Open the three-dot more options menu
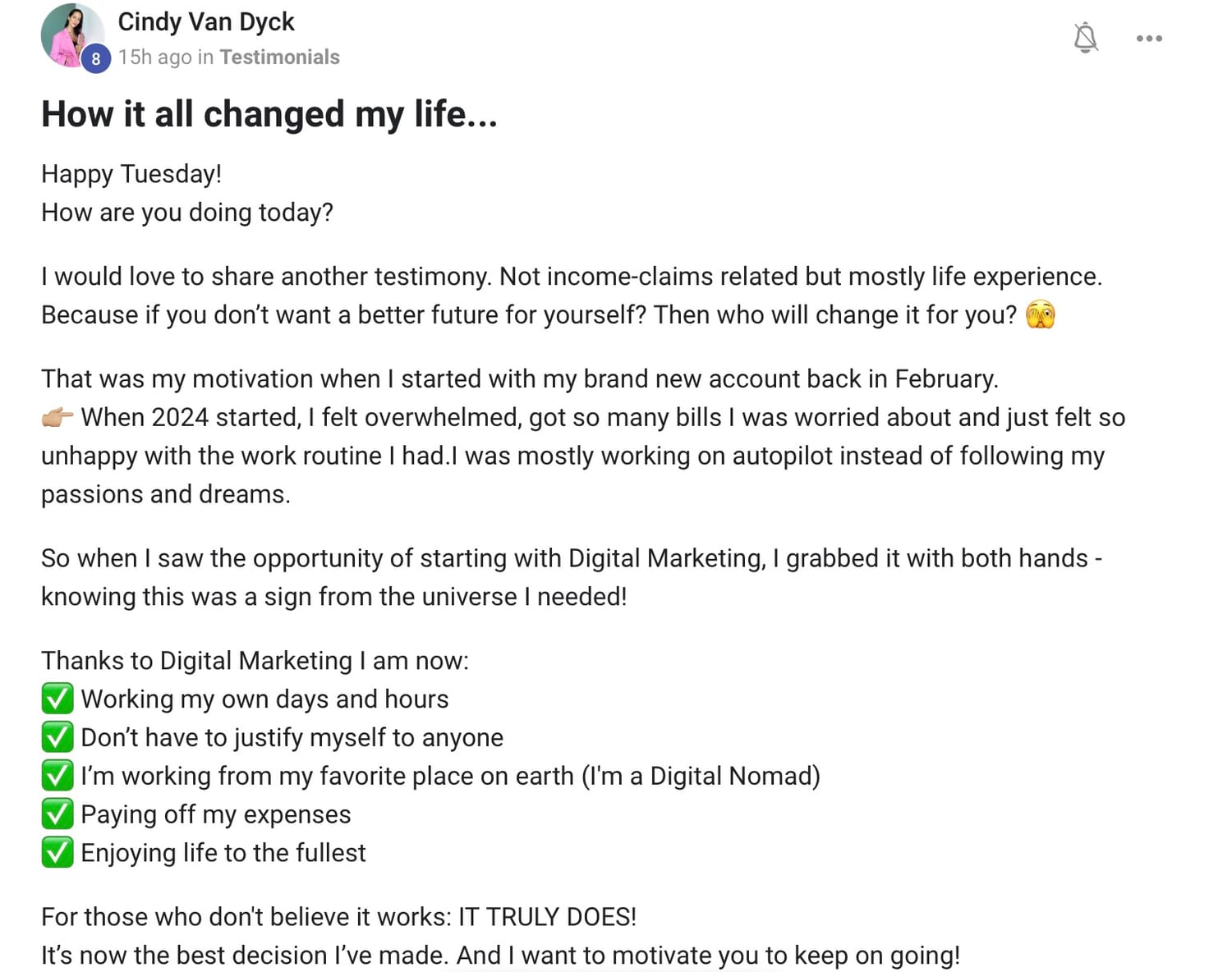Screen dimensions: 1232x972 point(1149,39)
